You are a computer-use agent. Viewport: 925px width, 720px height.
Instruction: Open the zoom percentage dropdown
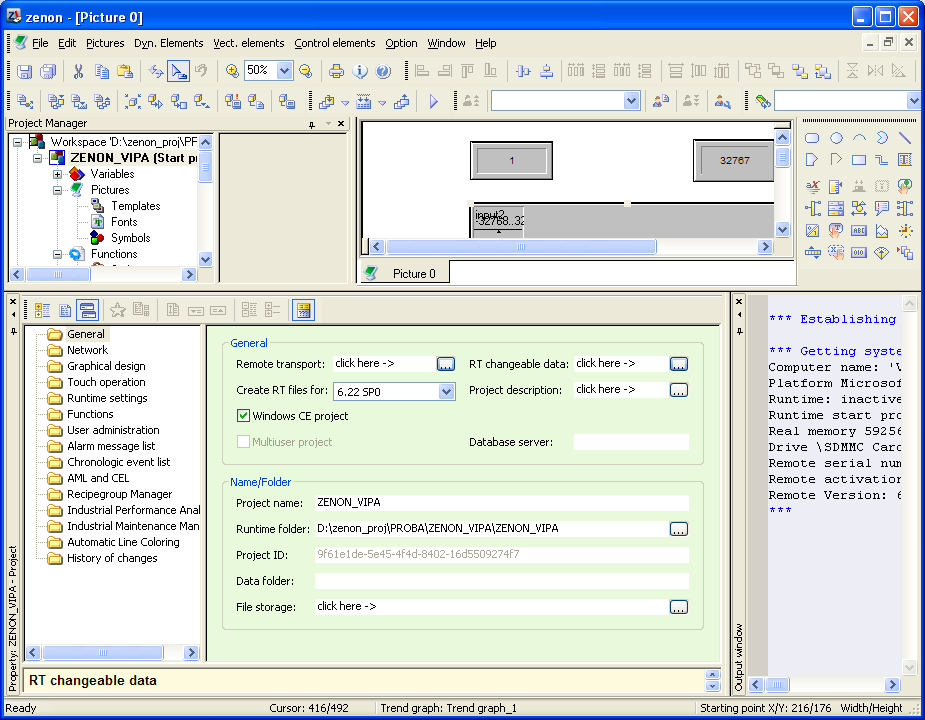[x=284, y=71]
